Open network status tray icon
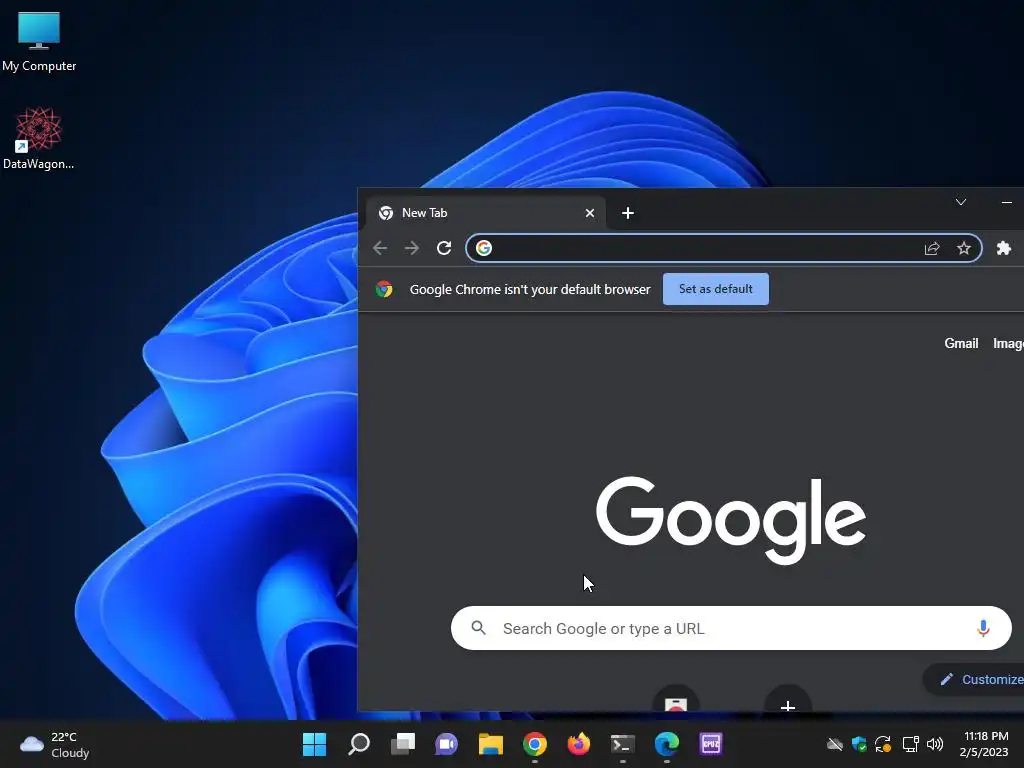The image size is (1024, 768). click(x=911, y=744)
